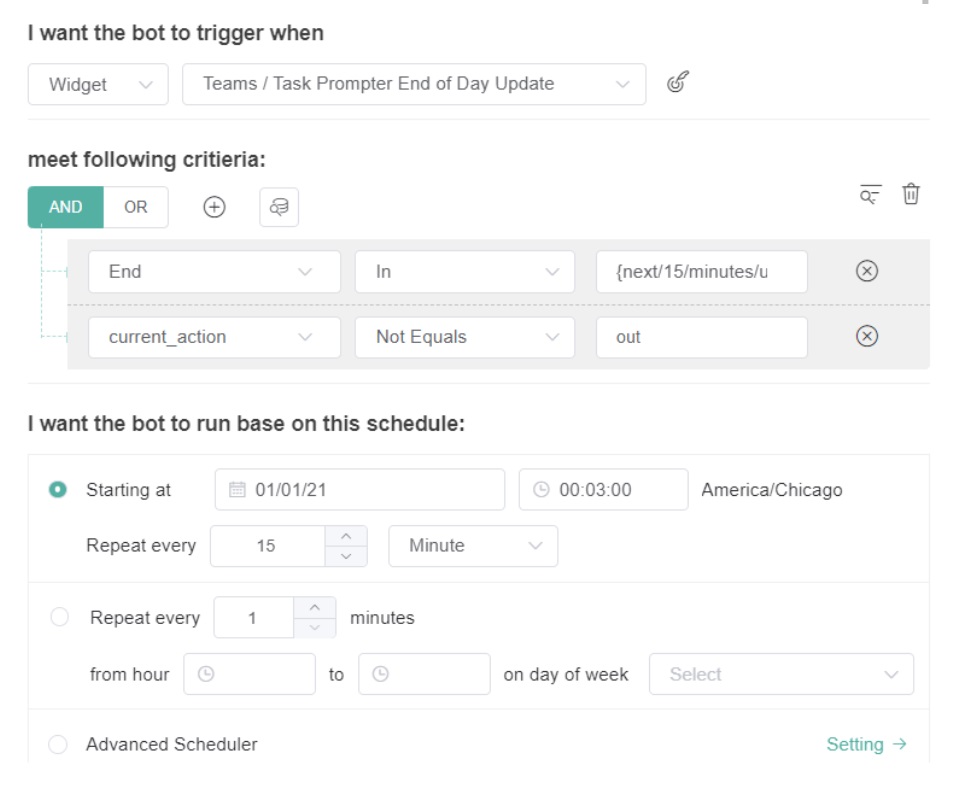The height and width of the screenshot is (788, 955).
Task: Select the AND logic option
Action: (65, 207)
